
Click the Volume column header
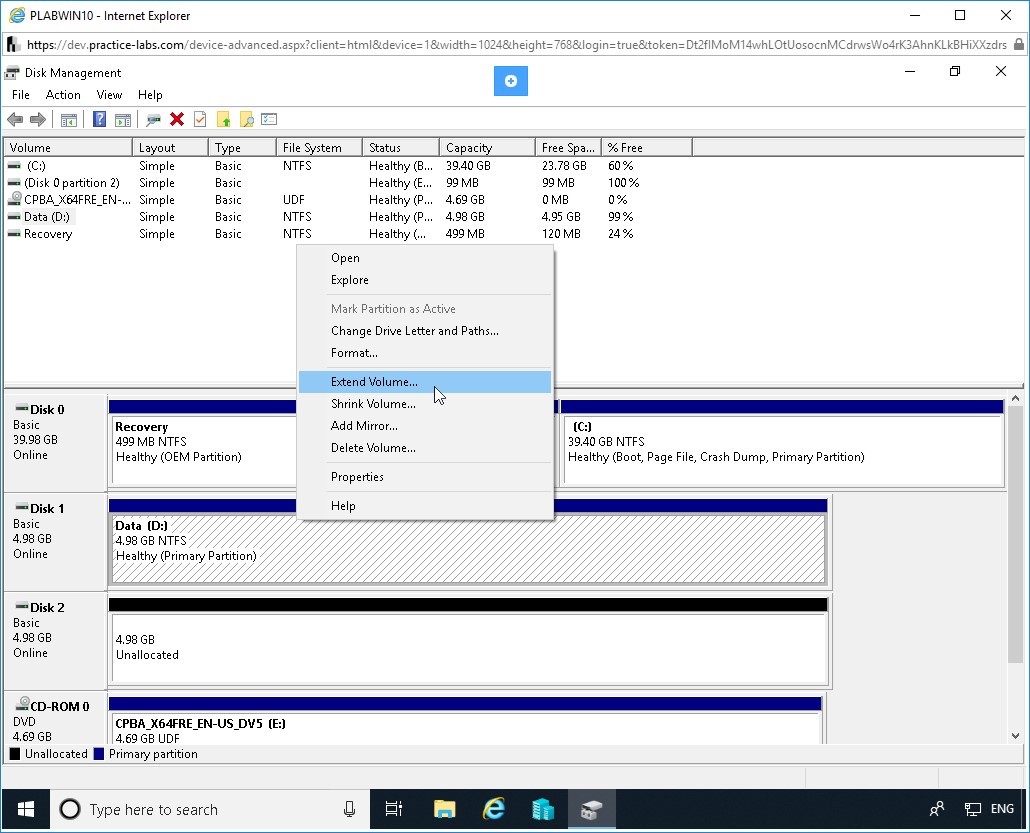click(68, 148)
